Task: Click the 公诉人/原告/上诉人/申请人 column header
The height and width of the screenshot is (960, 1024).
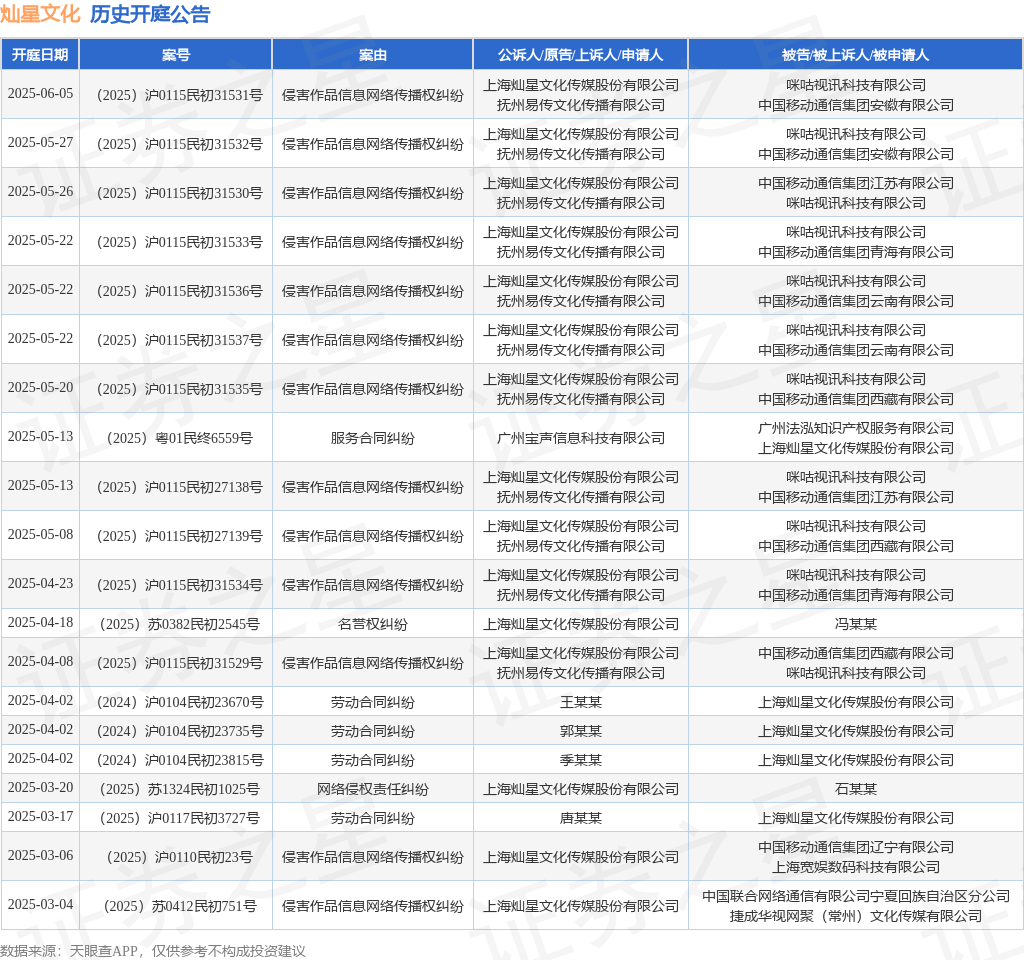Action: (x=581, y=55)
